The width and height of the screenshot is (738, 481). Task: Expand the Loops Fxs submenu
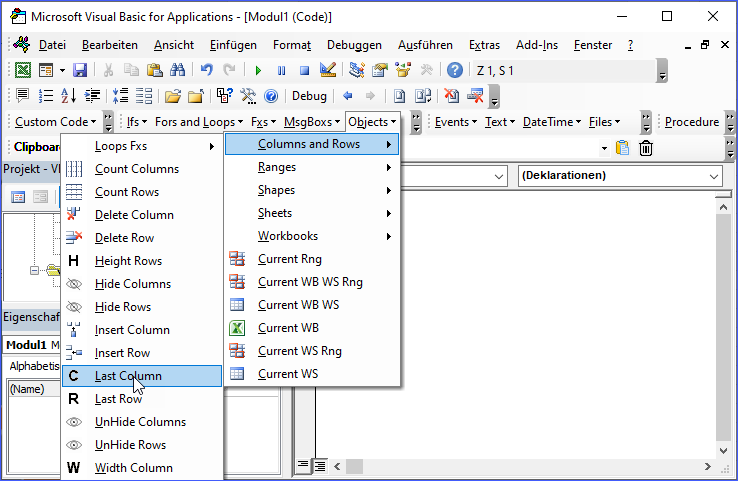142,146
